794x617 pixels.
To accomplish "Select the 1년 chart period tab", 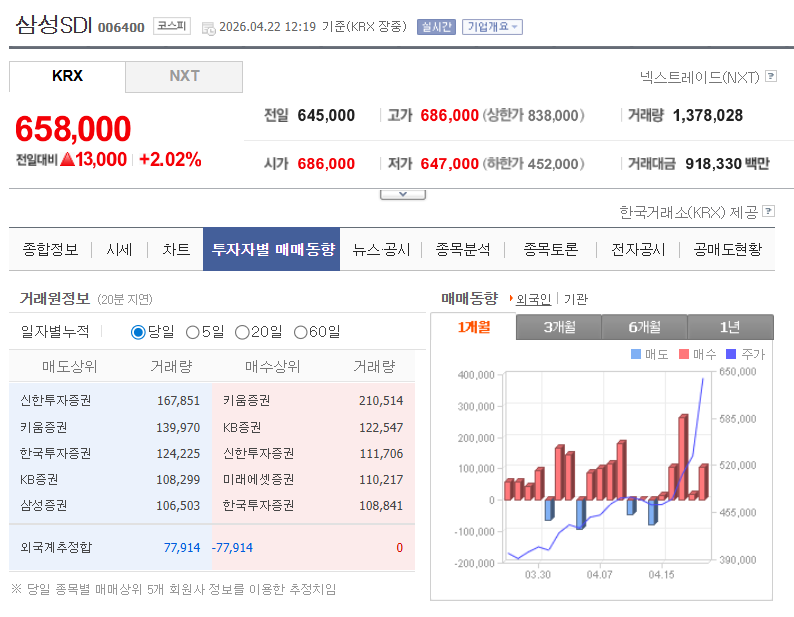I will (x=730, y=327).
